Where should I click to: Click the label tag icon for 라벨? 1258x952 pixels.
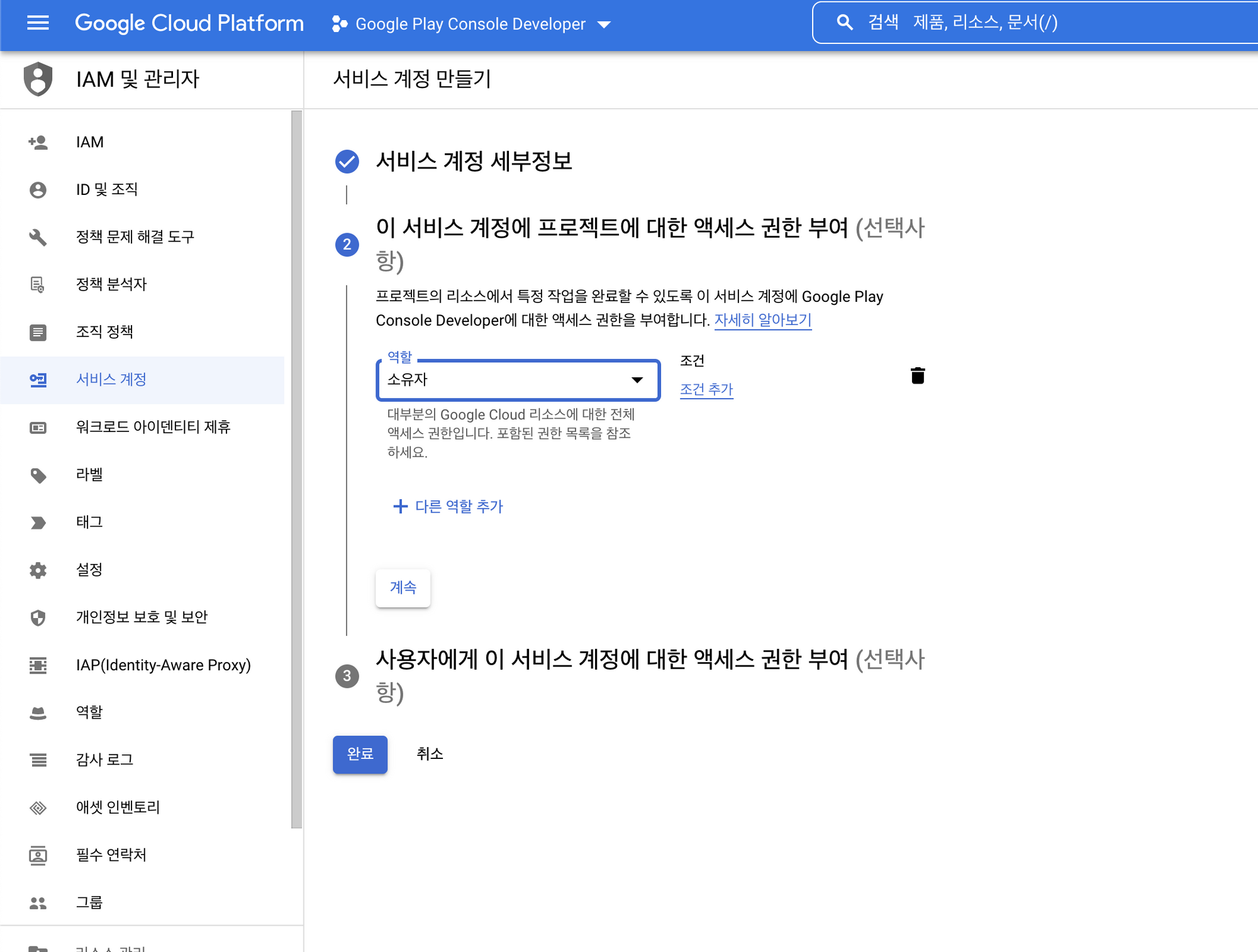pos(38,475)
